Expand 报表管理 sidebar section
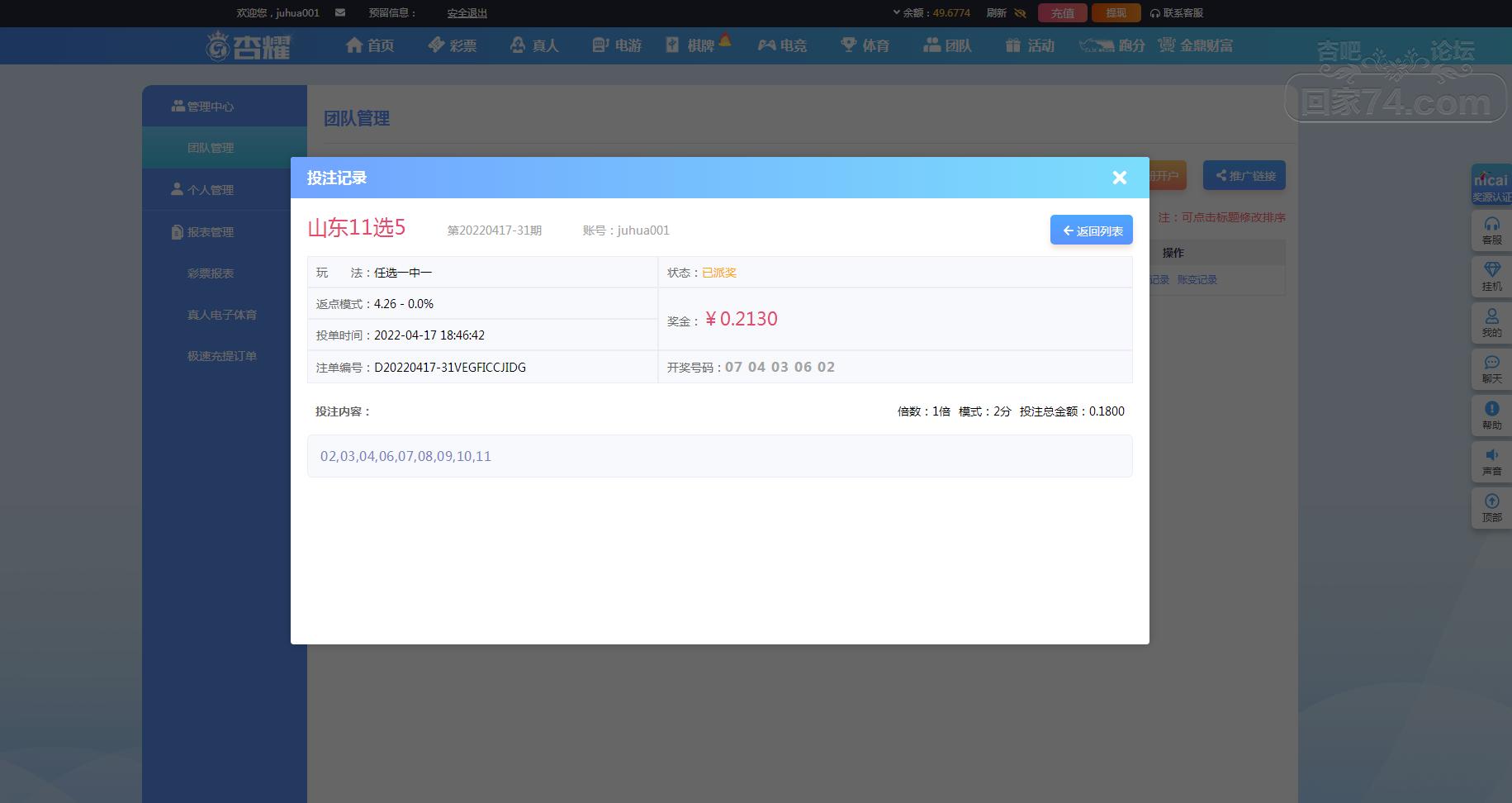Screen dimensions: 1512x803 point(225,232)
